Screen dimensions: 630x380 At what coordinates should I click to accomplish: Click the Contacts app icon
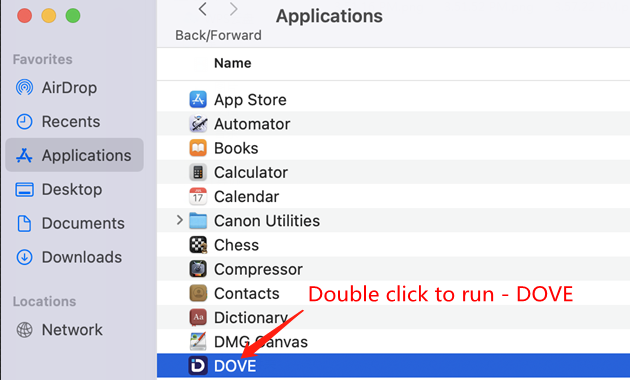(198, 293)
